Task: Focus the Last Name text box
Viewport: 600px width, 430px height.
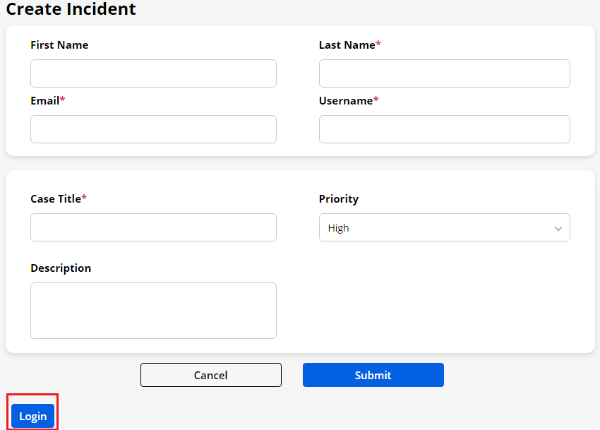Action: [444, 73]
